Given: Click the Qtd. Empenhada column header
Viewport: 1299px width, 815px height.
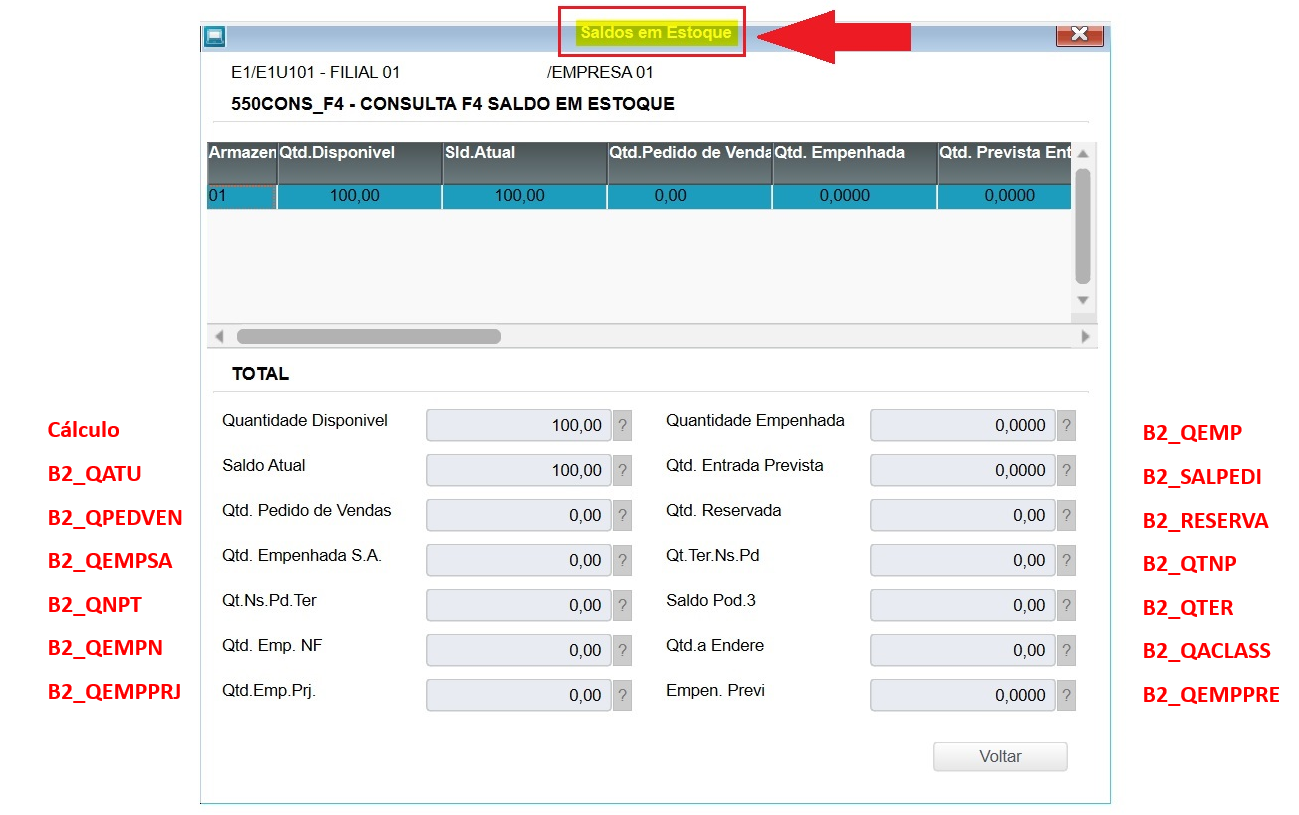Looking at the screenshot, I should (855, 163).
